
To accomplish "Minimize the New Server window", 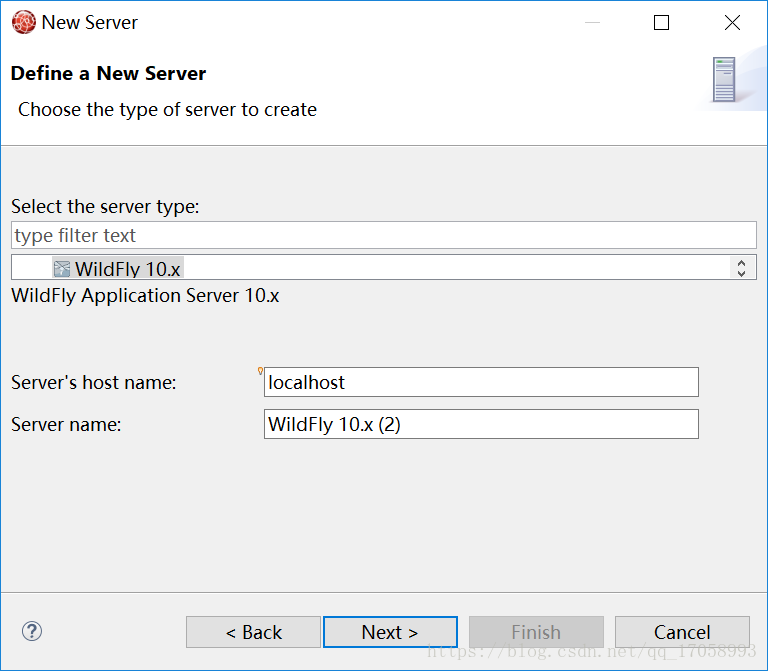I will click(x=592, y=23).
